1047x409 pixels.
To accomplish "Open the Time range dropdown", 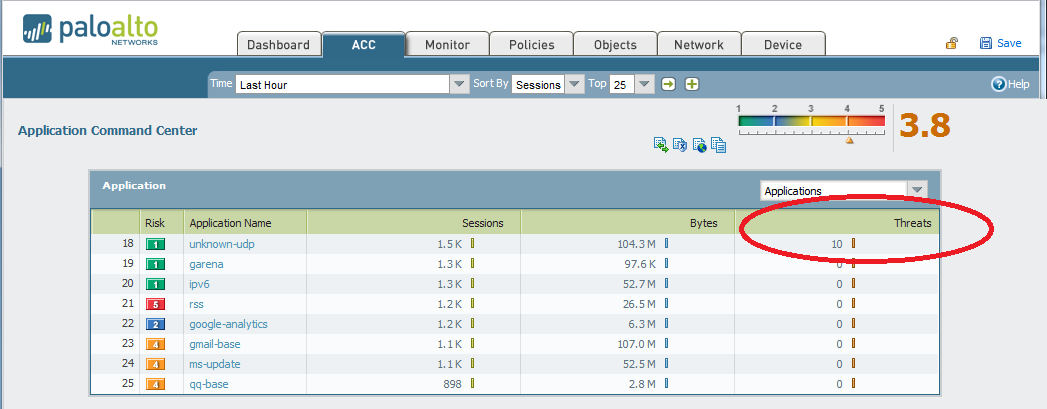I will point(459,85).
